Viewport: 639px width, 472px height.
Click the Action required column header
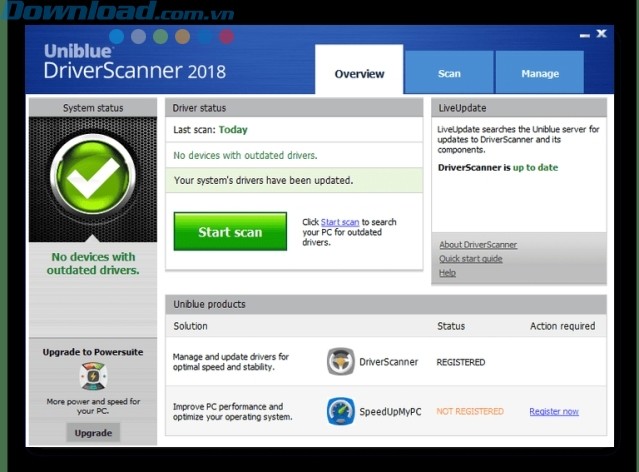coord(562,326)
